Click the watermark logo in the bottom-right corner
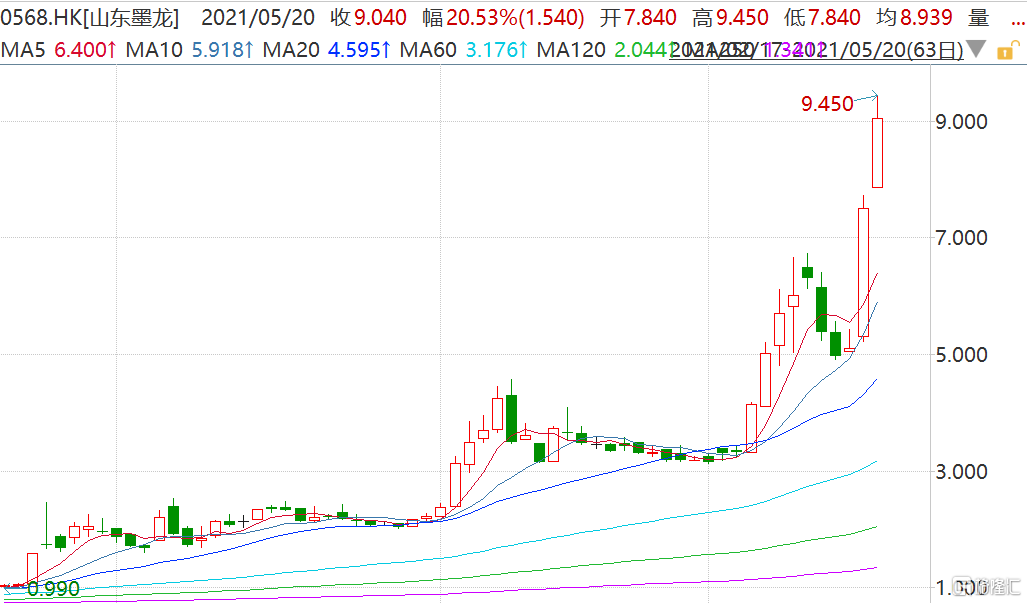 coord(984,585)
